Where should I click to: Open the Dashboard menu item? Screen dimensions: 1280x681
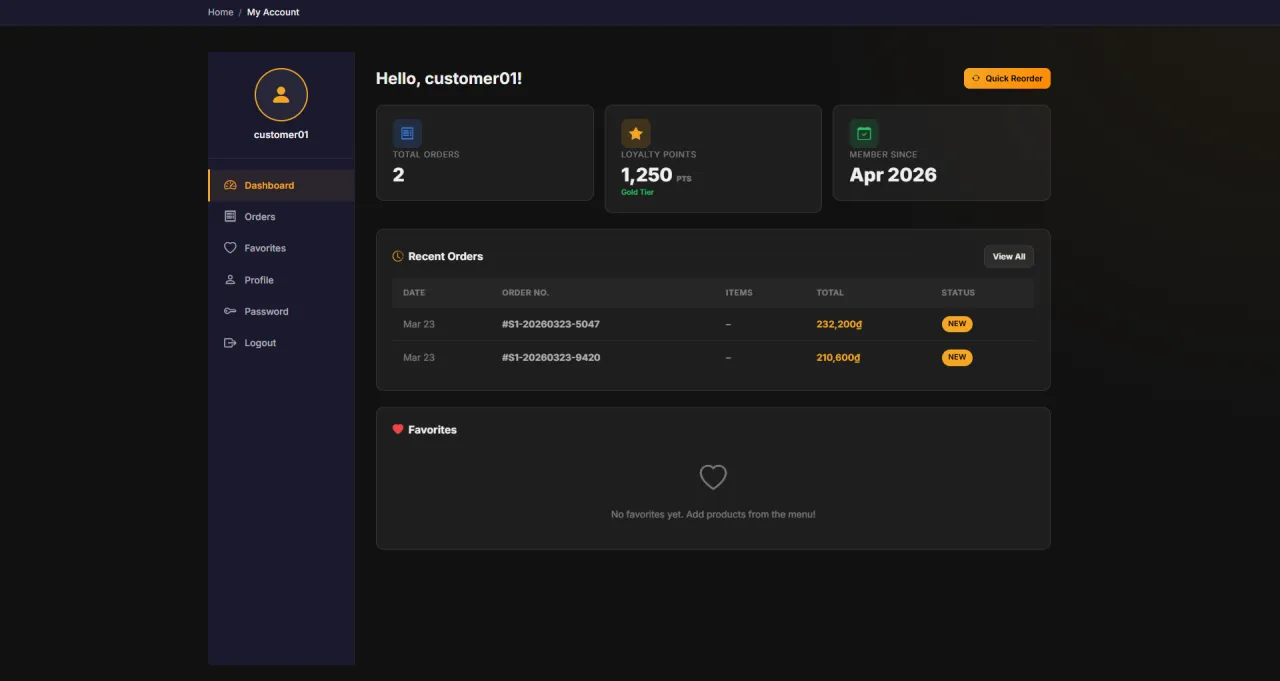pos(281,185)
